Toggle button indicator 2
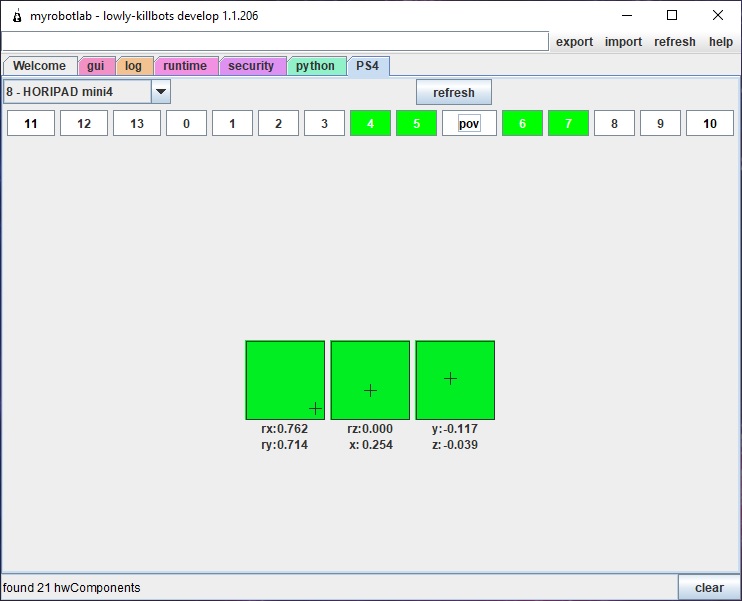The height and width of the screenshot is (601, 742). pos(278,124)
